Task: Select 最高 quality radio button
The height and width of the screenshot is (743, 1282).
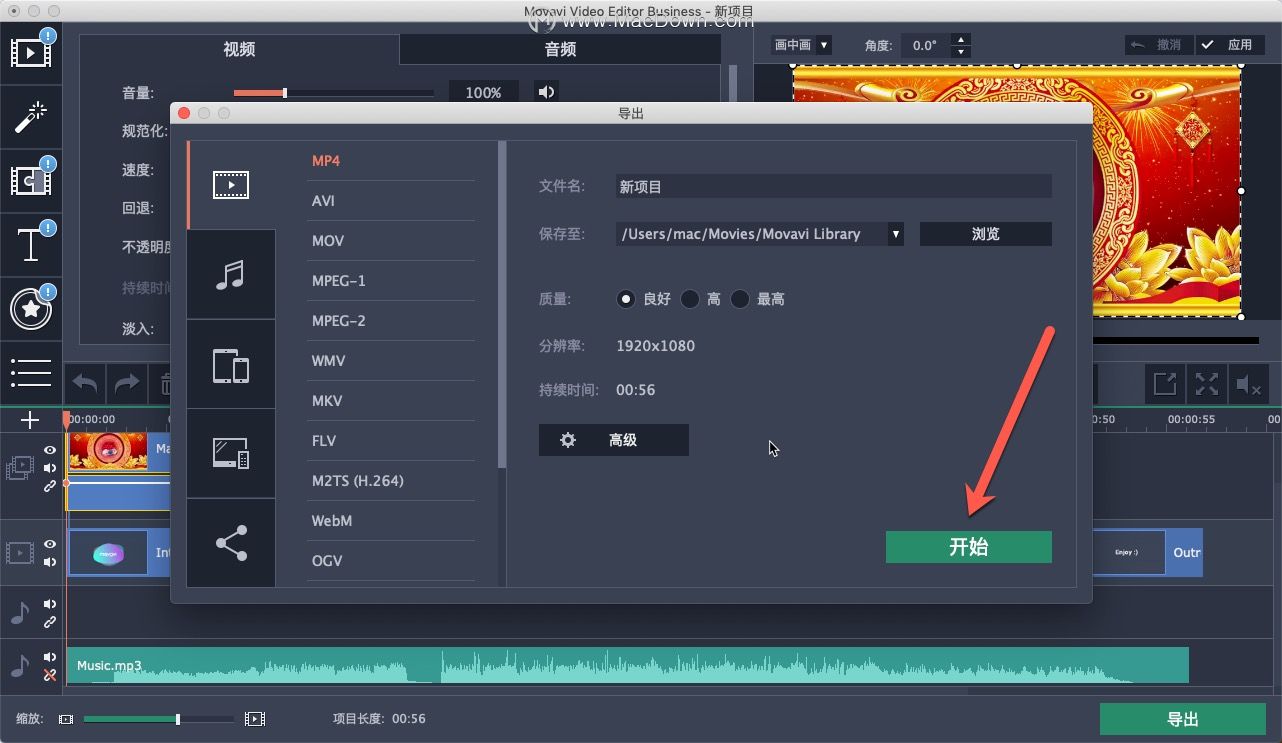Action: click(x=740, y=299)
